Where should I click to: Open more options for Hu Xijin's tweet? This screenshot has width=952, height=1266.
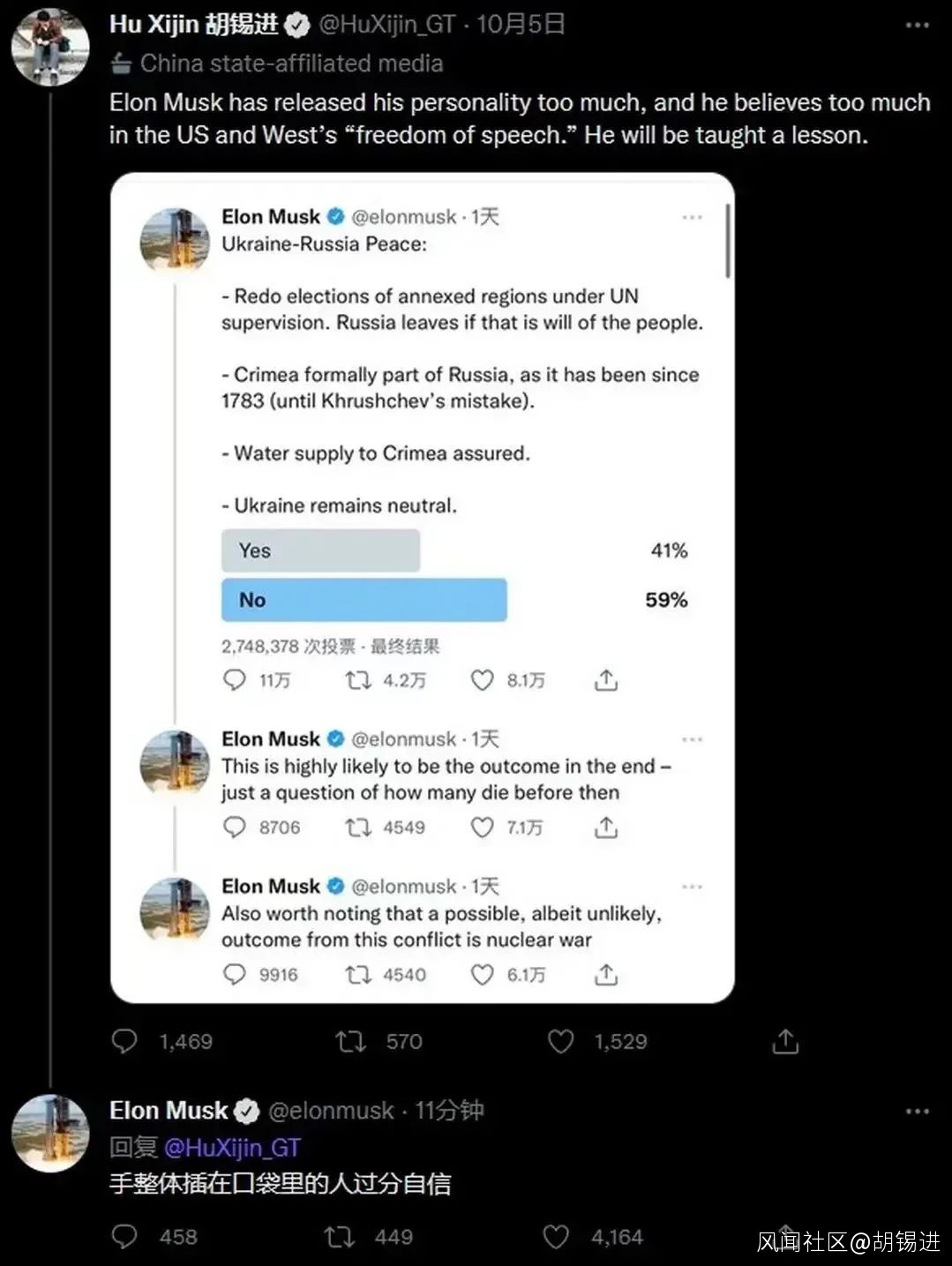(x=918, y=26)
